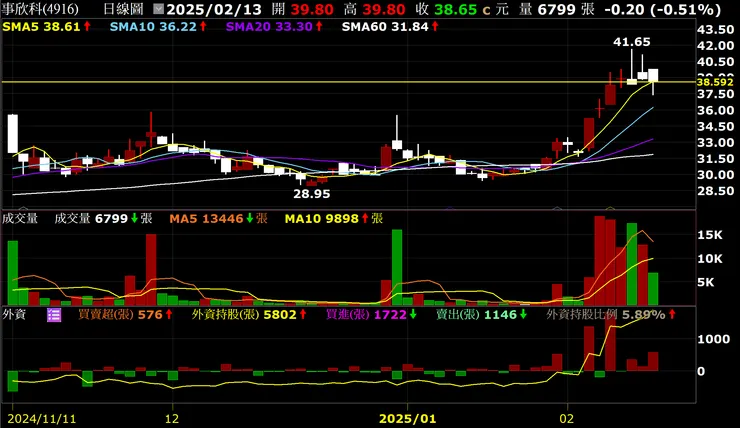Viewport: 740px width, 428px height.
Task: Click the 36.00 price axis label
Action: pyautogui.click(x=715, y=110)
